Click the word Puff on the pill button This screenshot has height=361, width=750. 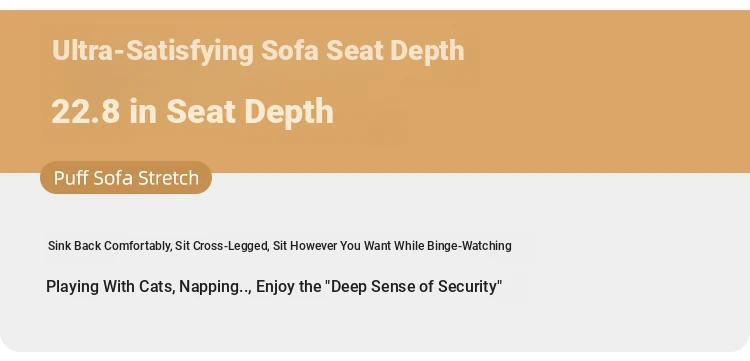point(71,177)
